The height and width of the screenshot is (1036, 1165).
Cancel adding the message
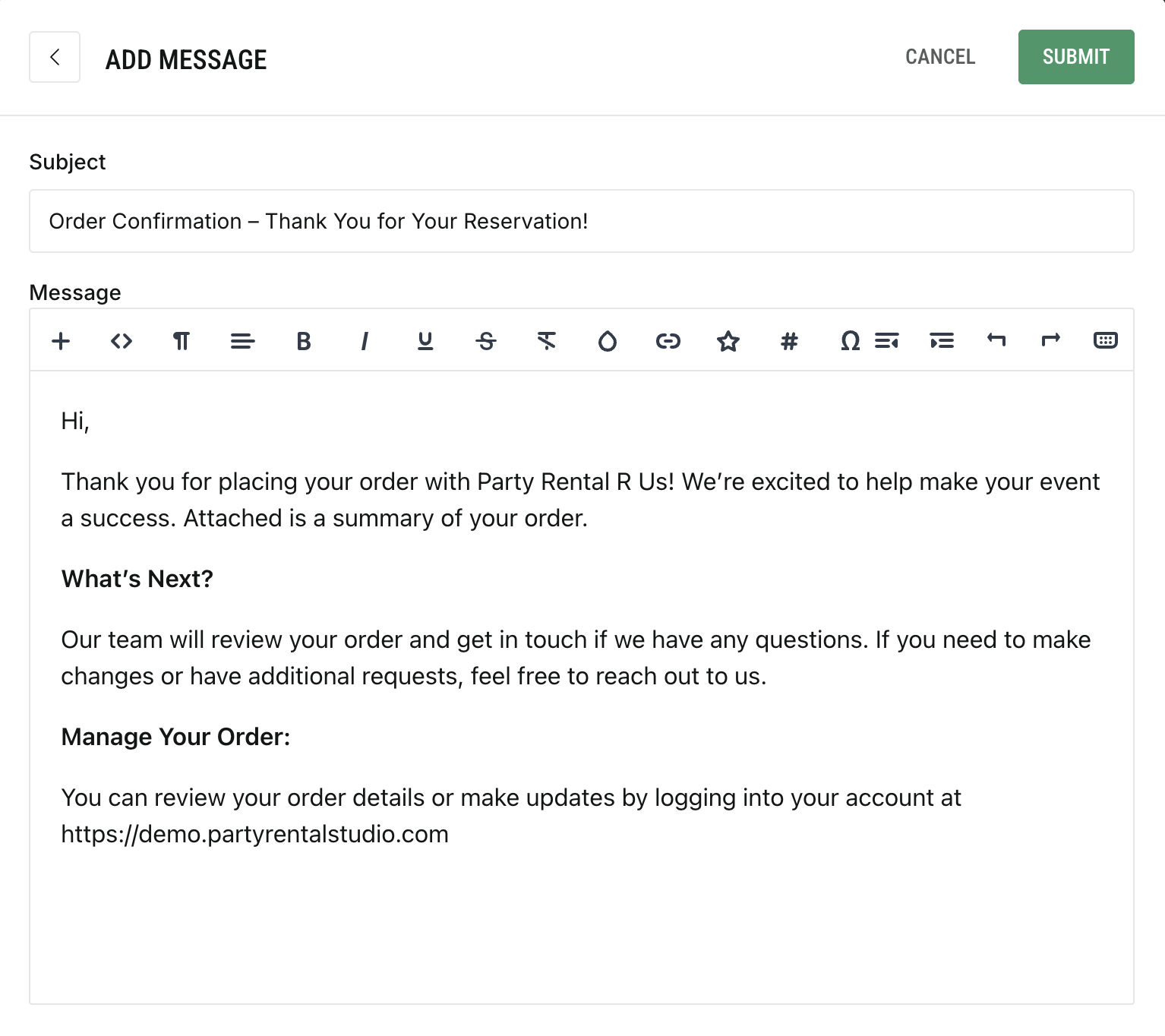pos(940,57)
